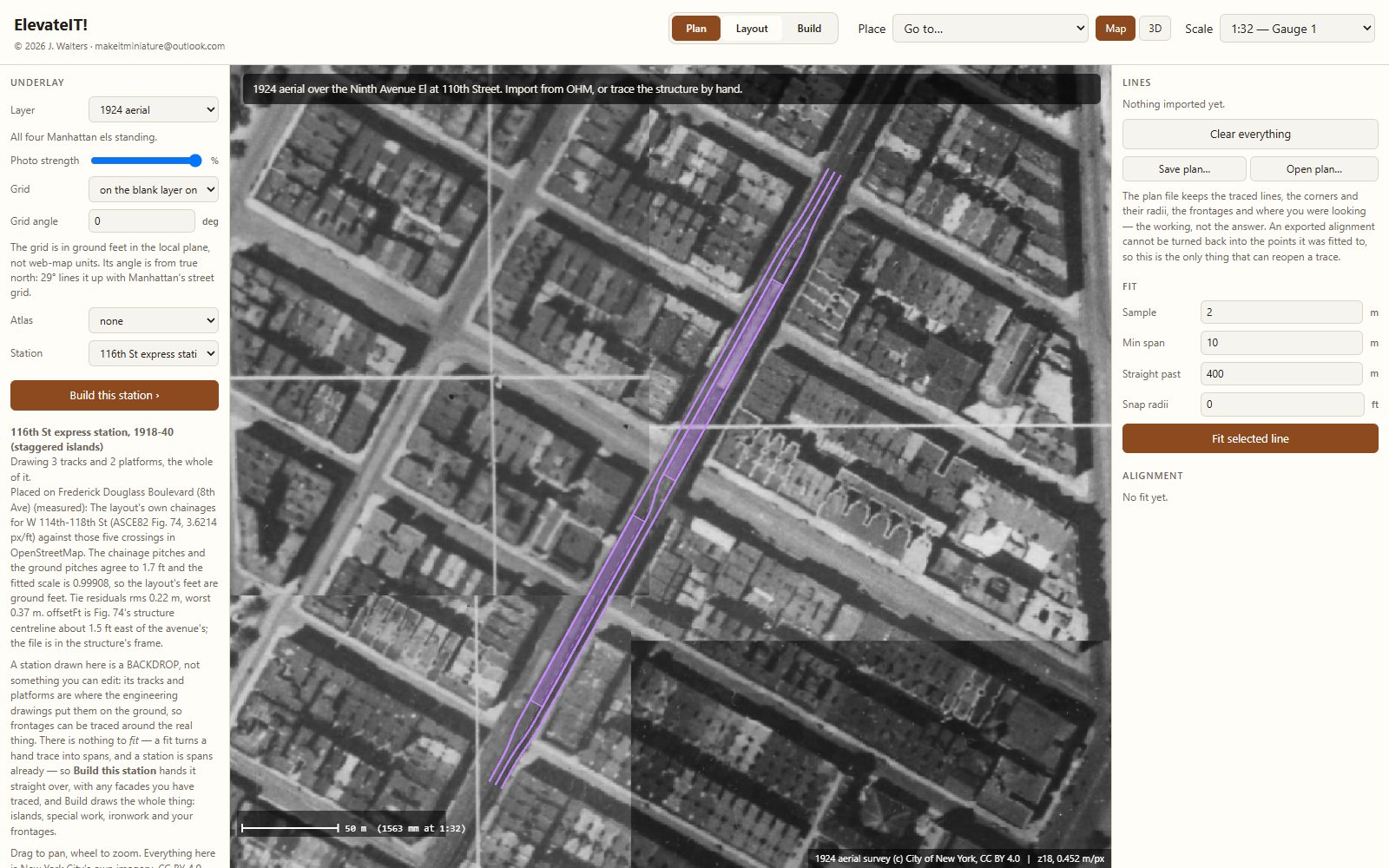Open the Scale 1:32 Gauge 1 dropdown
The height and width of the screenshot is (868, 1389).
click(1297, 29)
